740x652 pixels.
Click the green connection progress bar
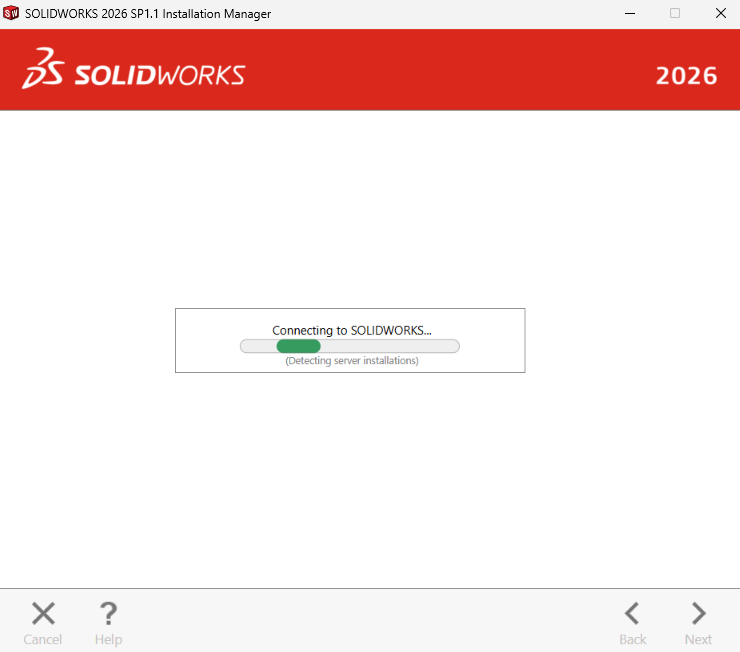pyautogui.click(x=350, y=346)
